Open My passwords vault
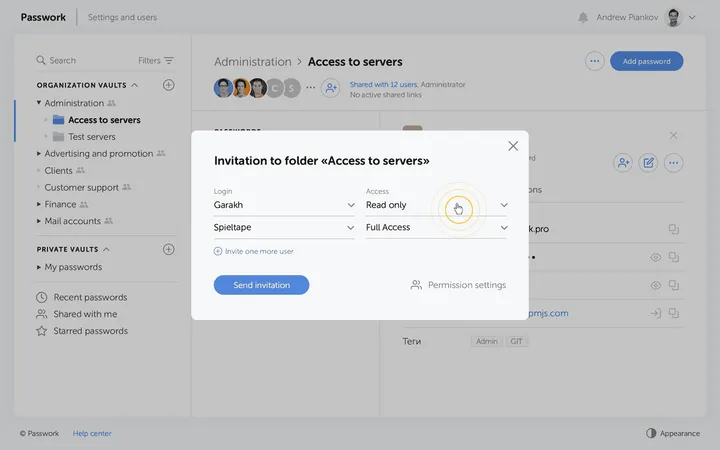 73,267
